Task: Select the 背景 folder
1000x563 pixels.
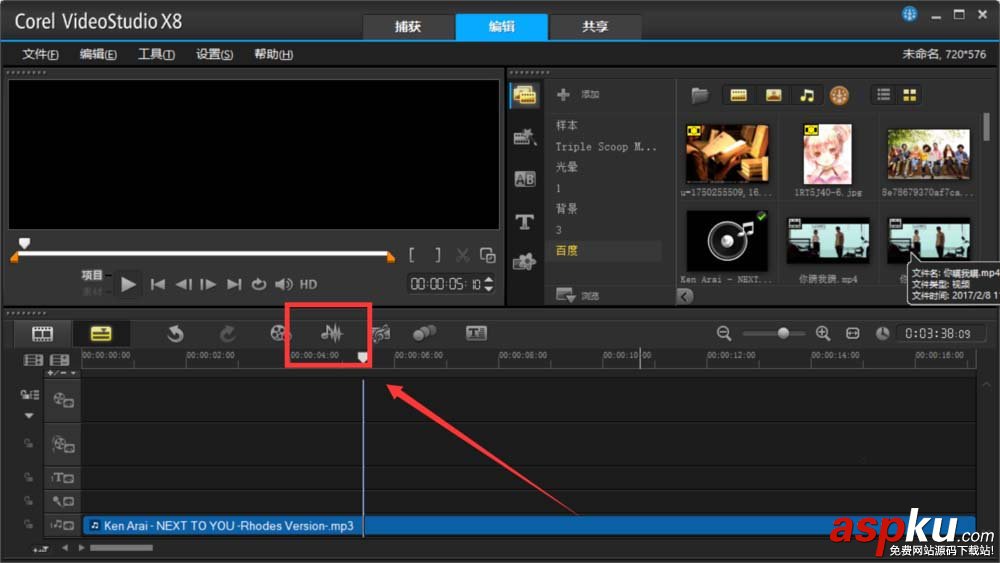Action: coord(567,208)
